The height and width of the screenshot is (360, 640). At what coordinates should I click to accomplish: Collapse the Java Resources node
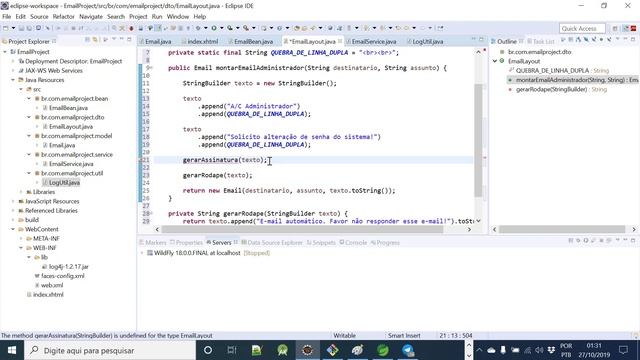(x=13, y=80)
